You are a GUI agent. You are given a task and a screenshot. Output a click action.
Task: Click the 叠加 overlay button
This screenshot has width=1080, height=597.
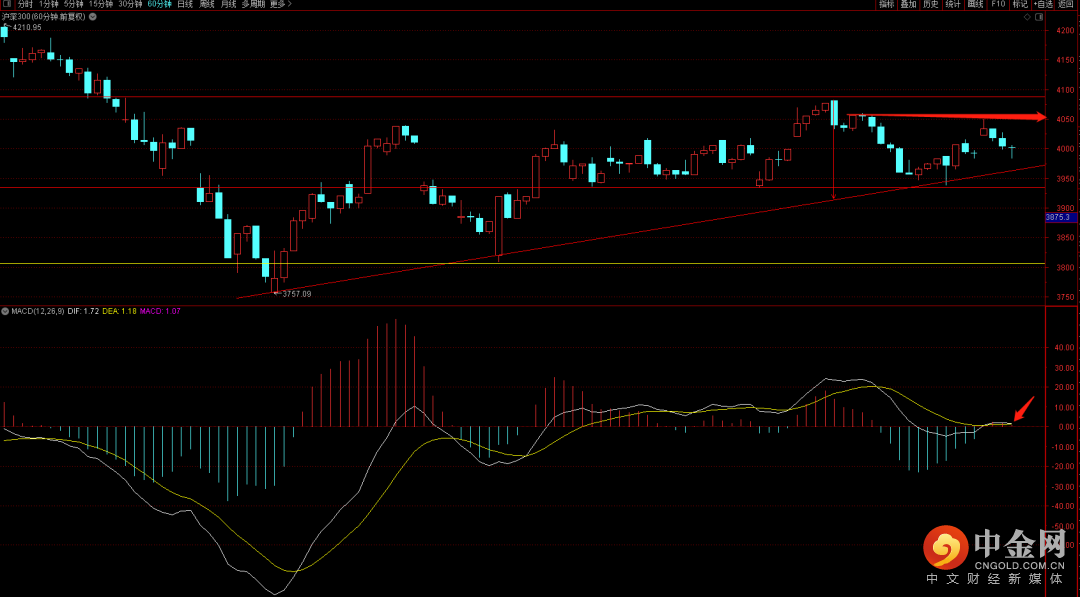coord(908,4)
